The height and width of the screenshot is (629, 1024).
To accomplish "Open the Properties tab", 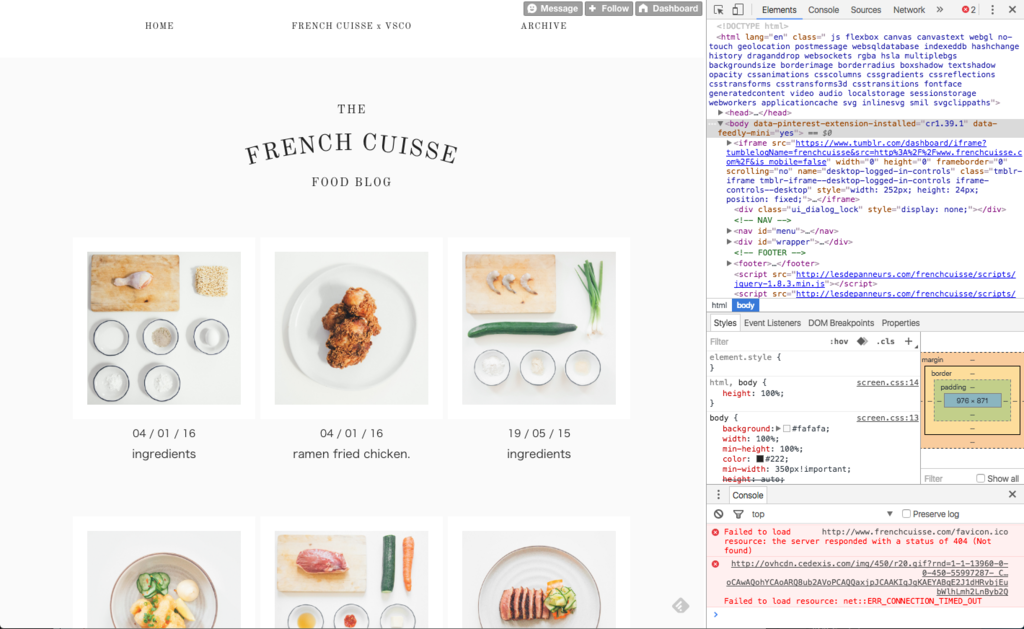I will 900,323.
